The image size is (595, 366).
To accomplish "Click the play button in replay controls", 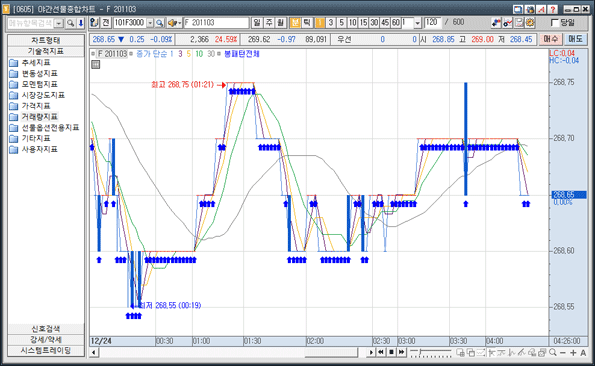I will [371, 352].
